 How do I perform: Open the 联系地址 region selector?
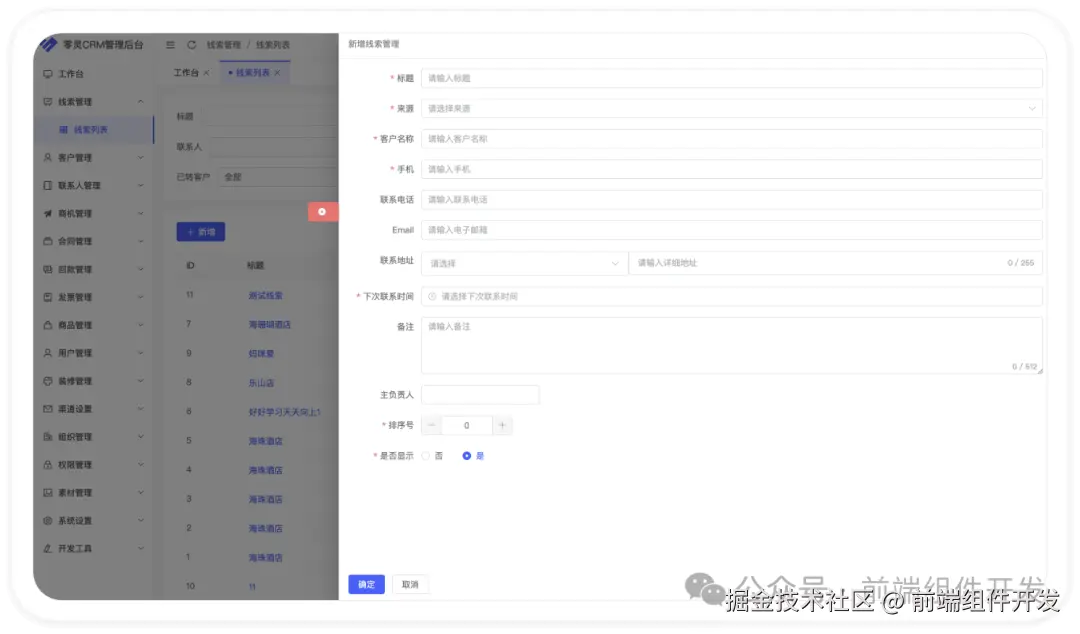click(x=524, y=261)
